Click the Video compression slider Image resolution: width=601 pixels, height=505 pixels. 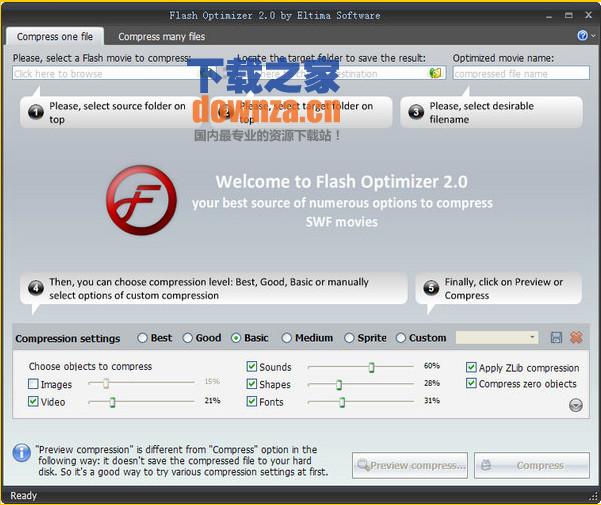[141, 402]
